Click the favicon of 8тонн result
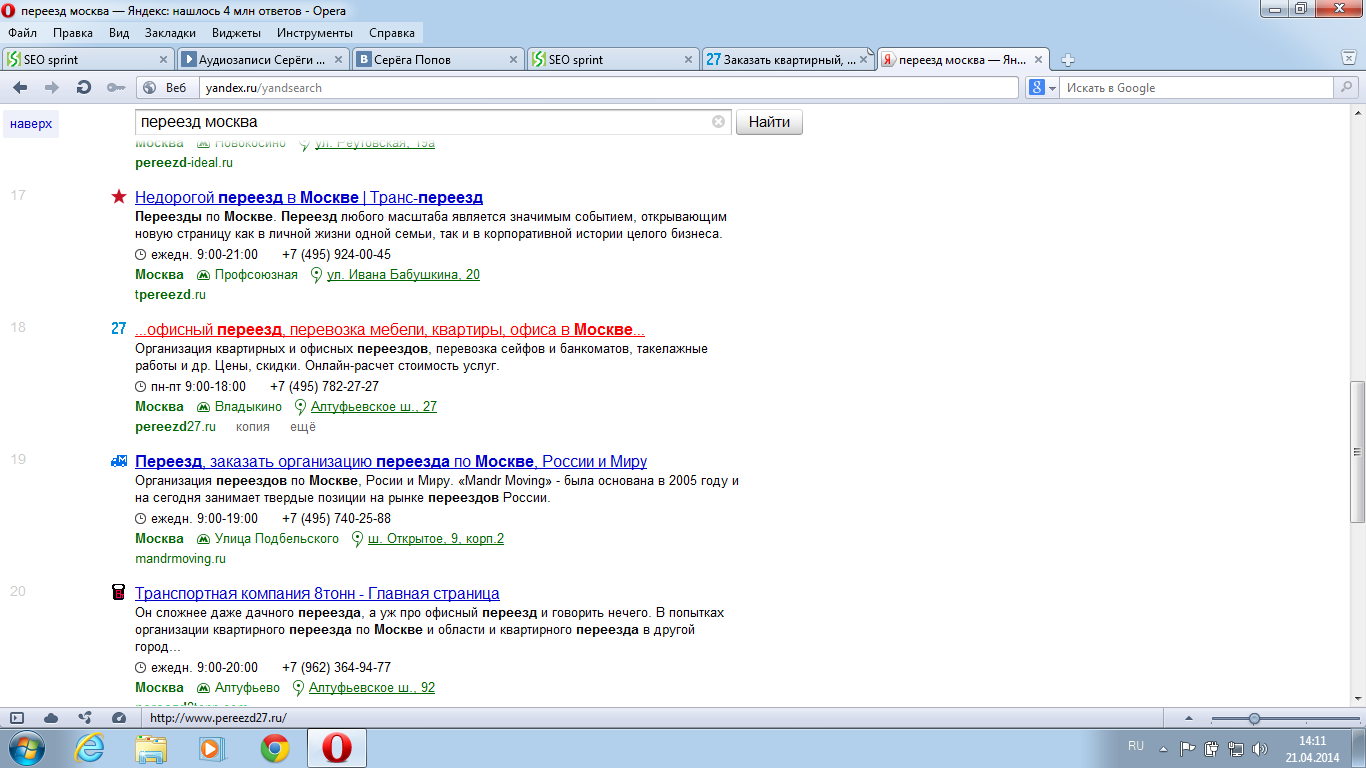 [119, 593]
